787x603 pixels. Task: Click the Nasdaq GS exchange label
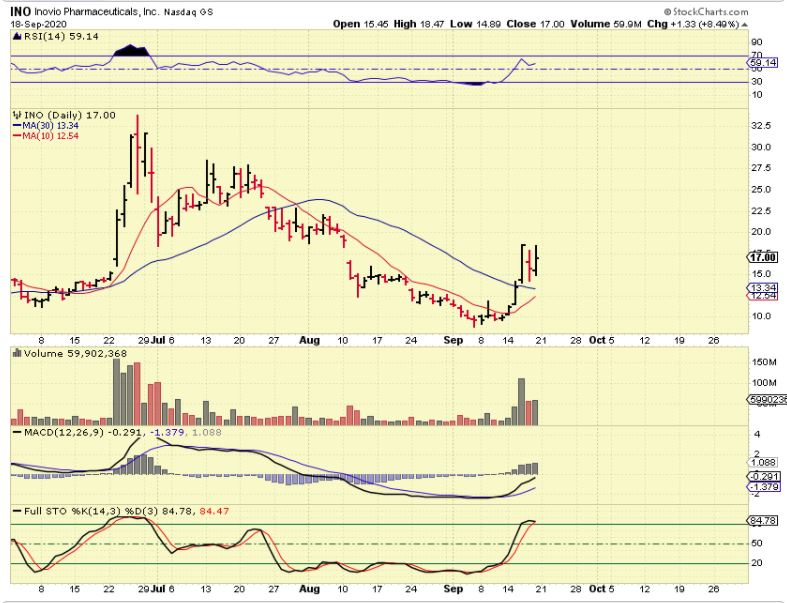point(189,12)
